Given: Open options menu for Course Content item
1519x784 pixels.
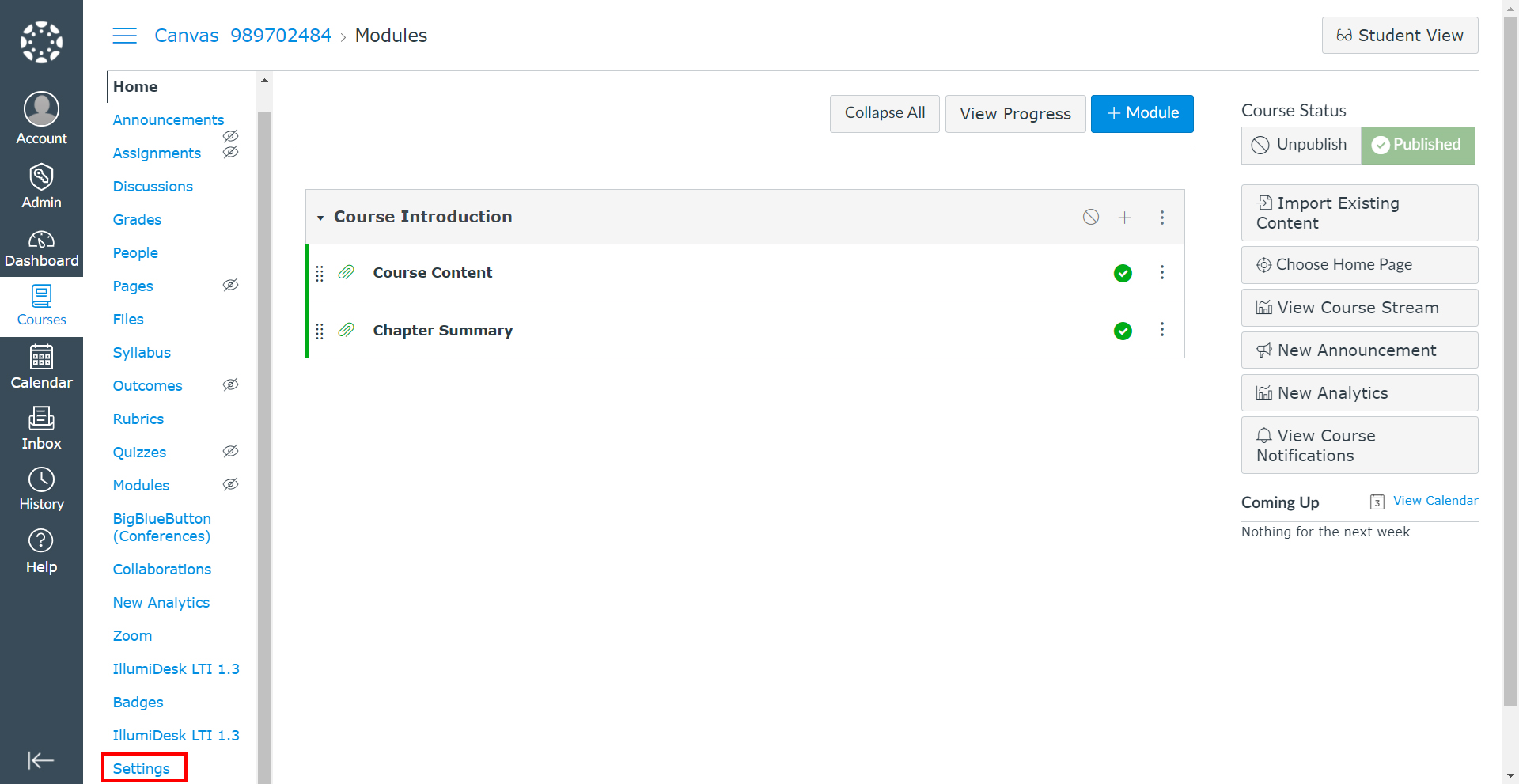Looking at the screenshot, I should [1162, 273].
